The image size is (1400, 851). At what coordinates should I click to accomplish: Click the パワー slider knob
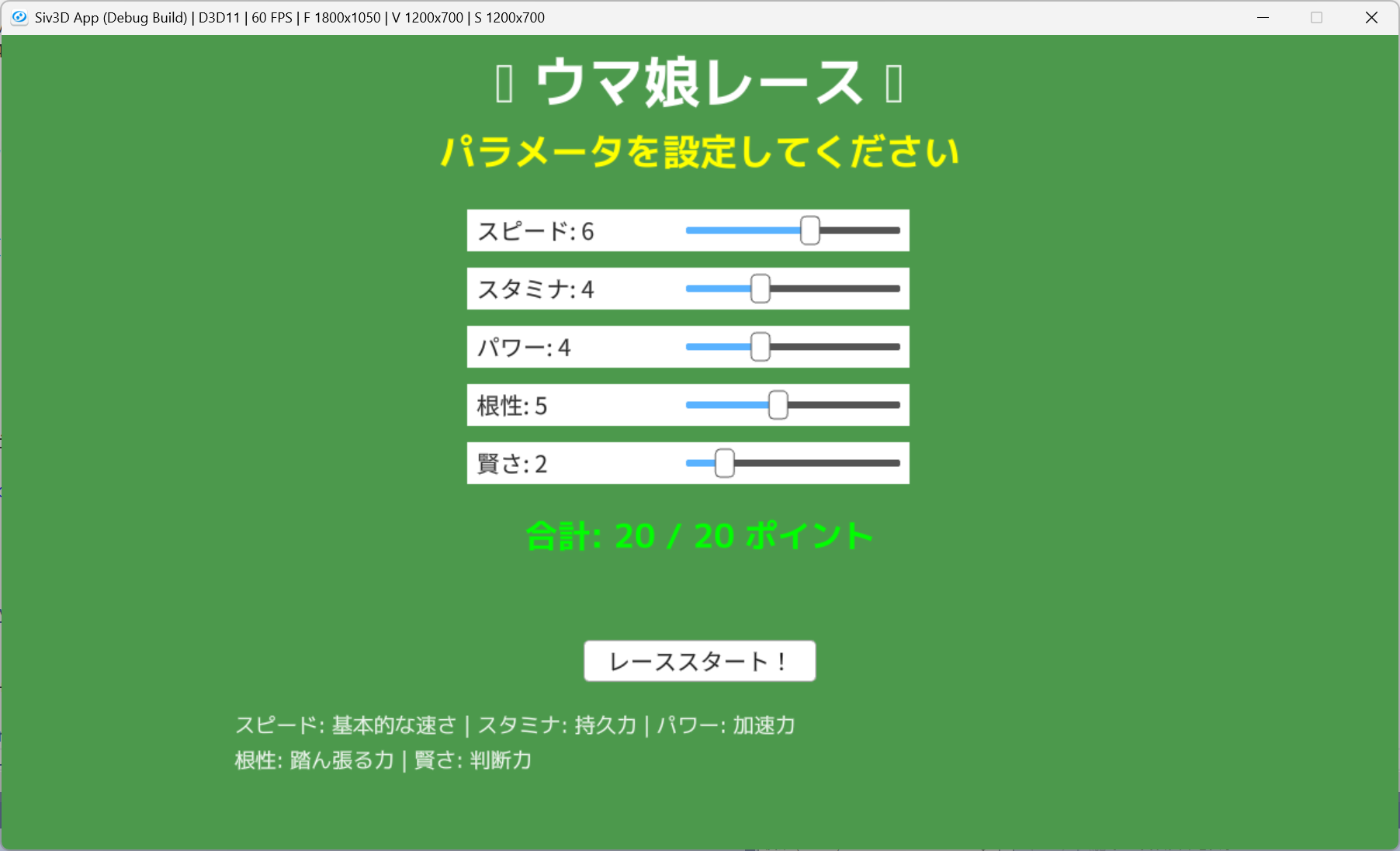761,347
